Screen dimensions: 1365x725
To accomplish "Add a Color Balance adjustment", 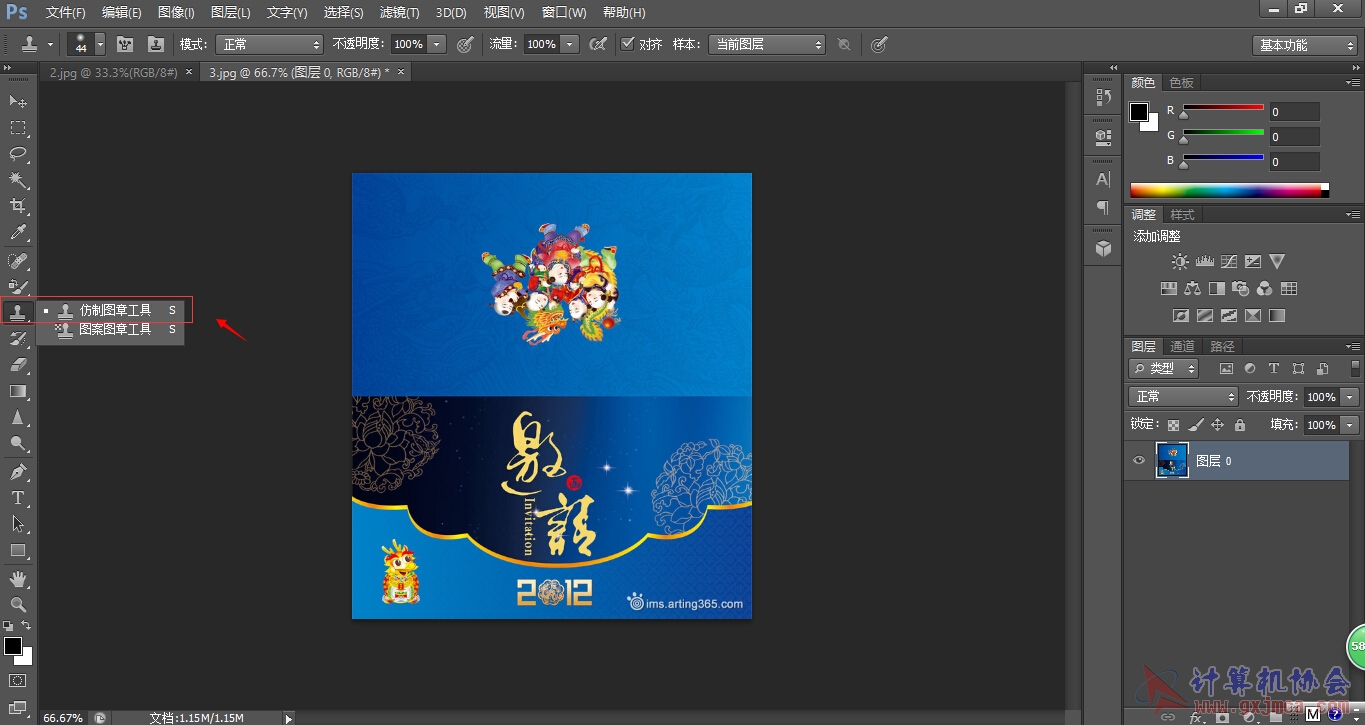I will pyautogui.click(x=1192, y=289).
